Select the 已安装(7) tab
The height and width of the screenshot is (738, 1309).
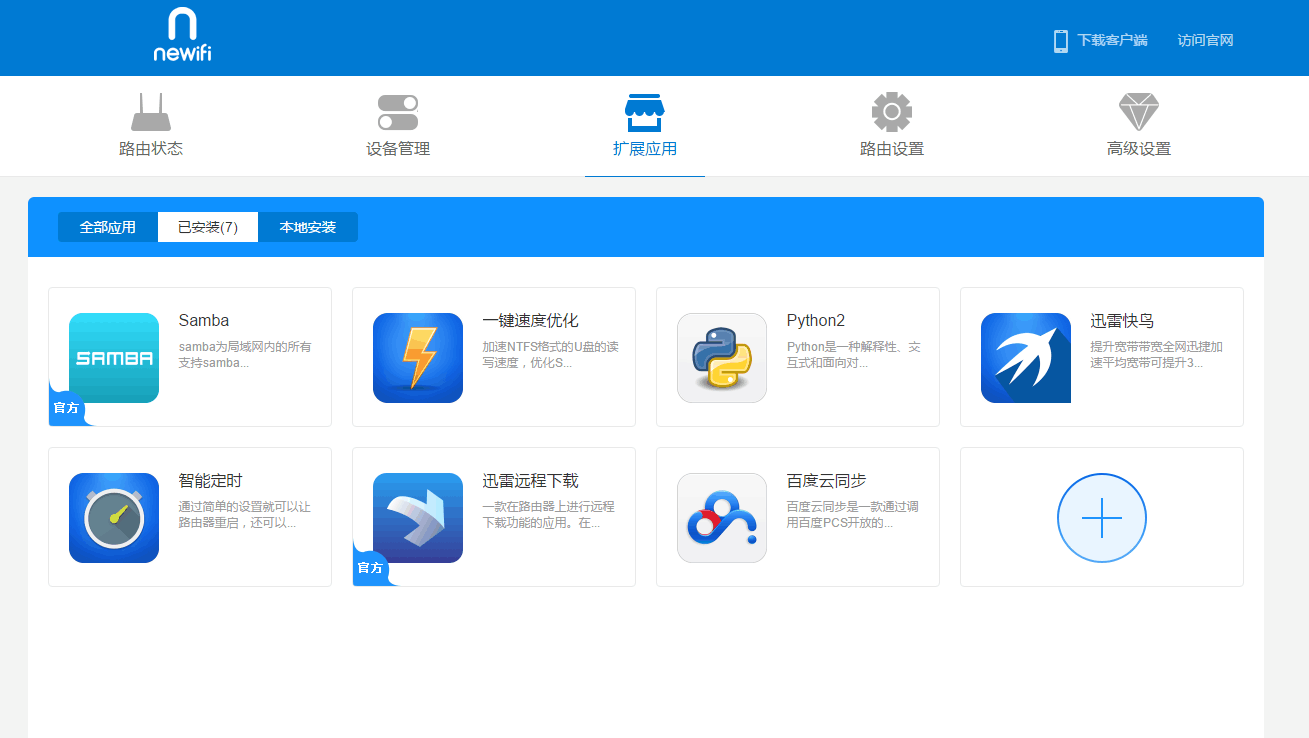[208, 227]
